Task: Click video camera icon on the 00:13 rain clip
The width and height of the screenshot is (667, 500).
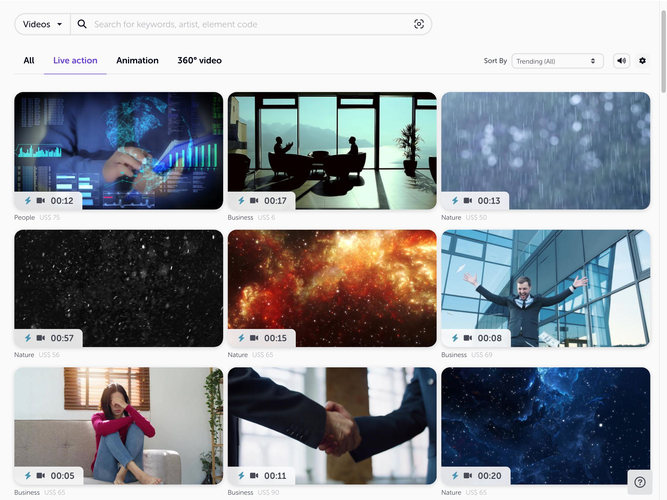Action: point(468,200)
